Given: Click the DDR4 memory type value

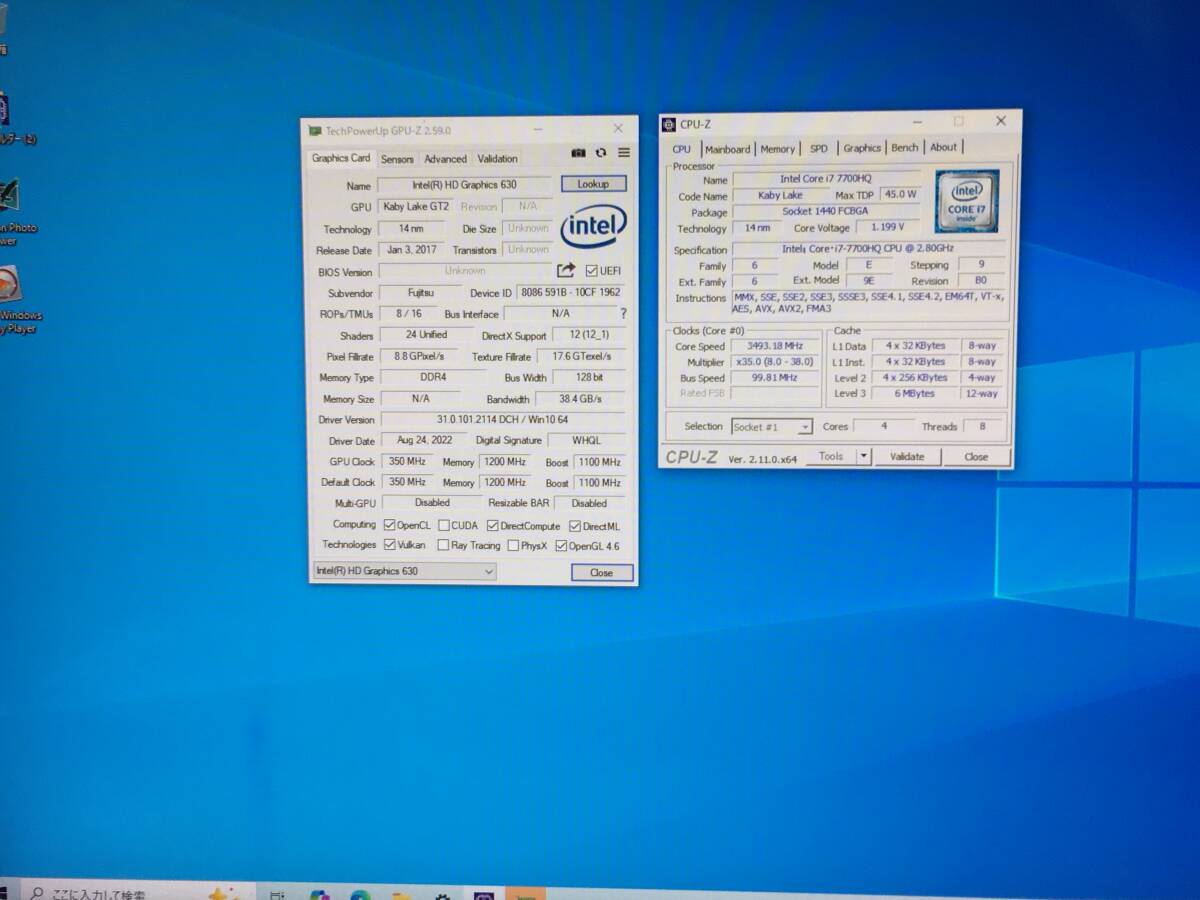Looking at the screenshot, I should (x=433, y=378).
